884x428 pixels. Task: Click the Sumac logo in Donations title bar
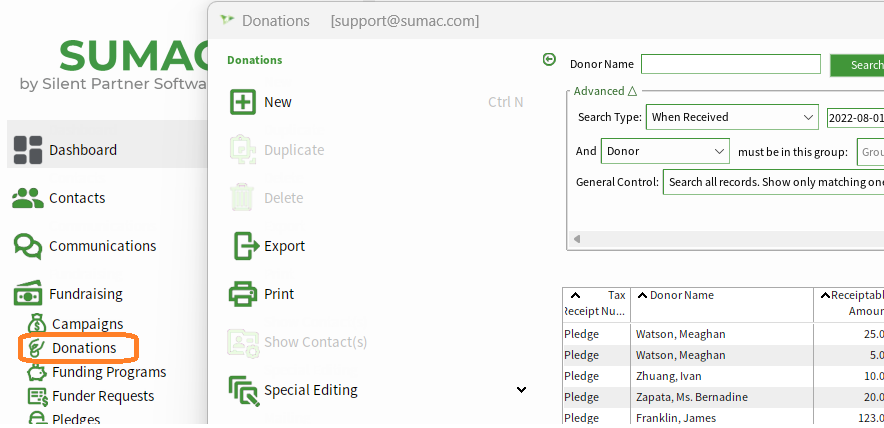[x=227, y=20]
